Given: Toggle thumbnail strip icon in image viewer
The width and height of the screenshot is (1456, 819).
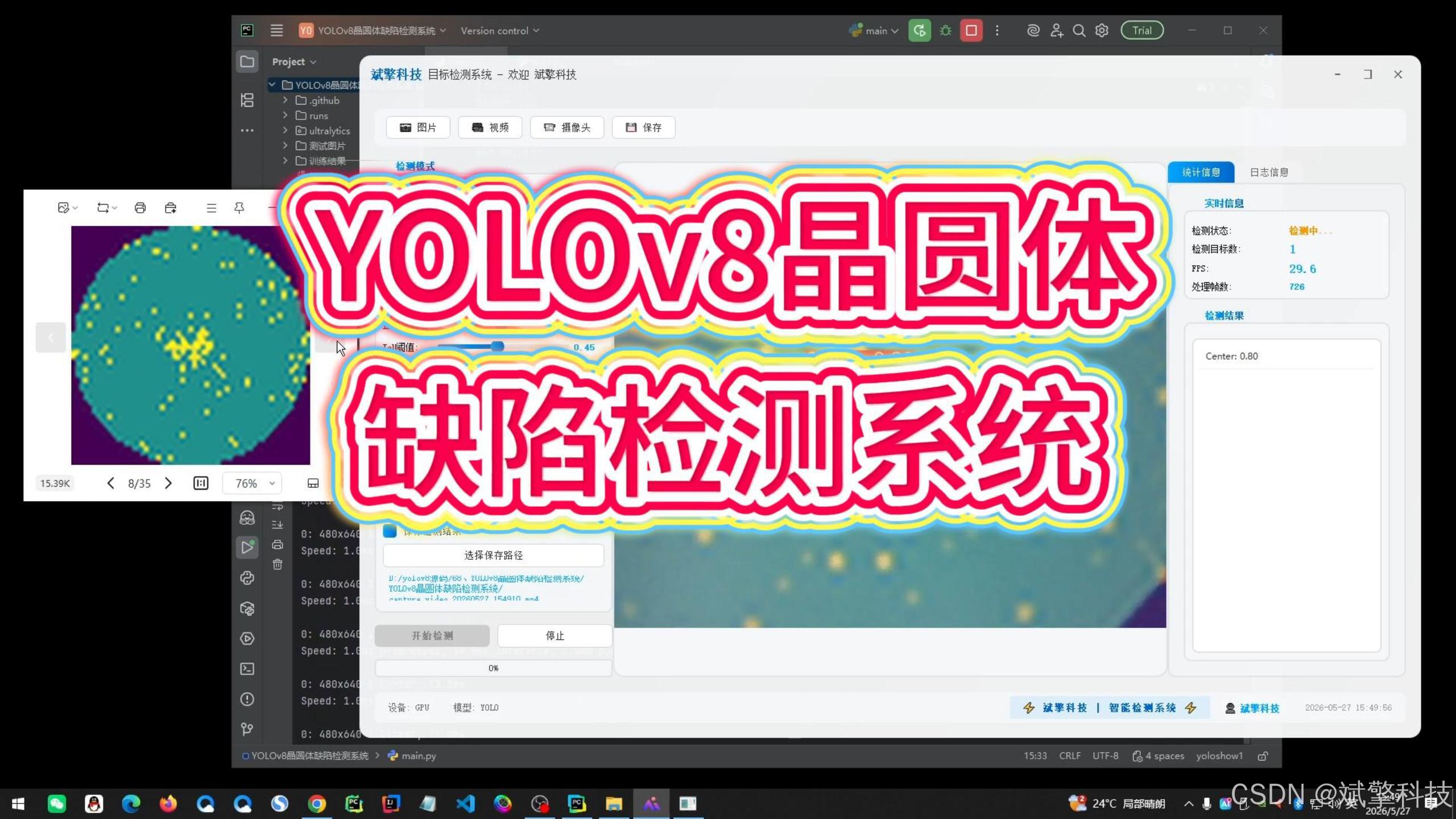Looking at the screenshot, I should 313,483.
